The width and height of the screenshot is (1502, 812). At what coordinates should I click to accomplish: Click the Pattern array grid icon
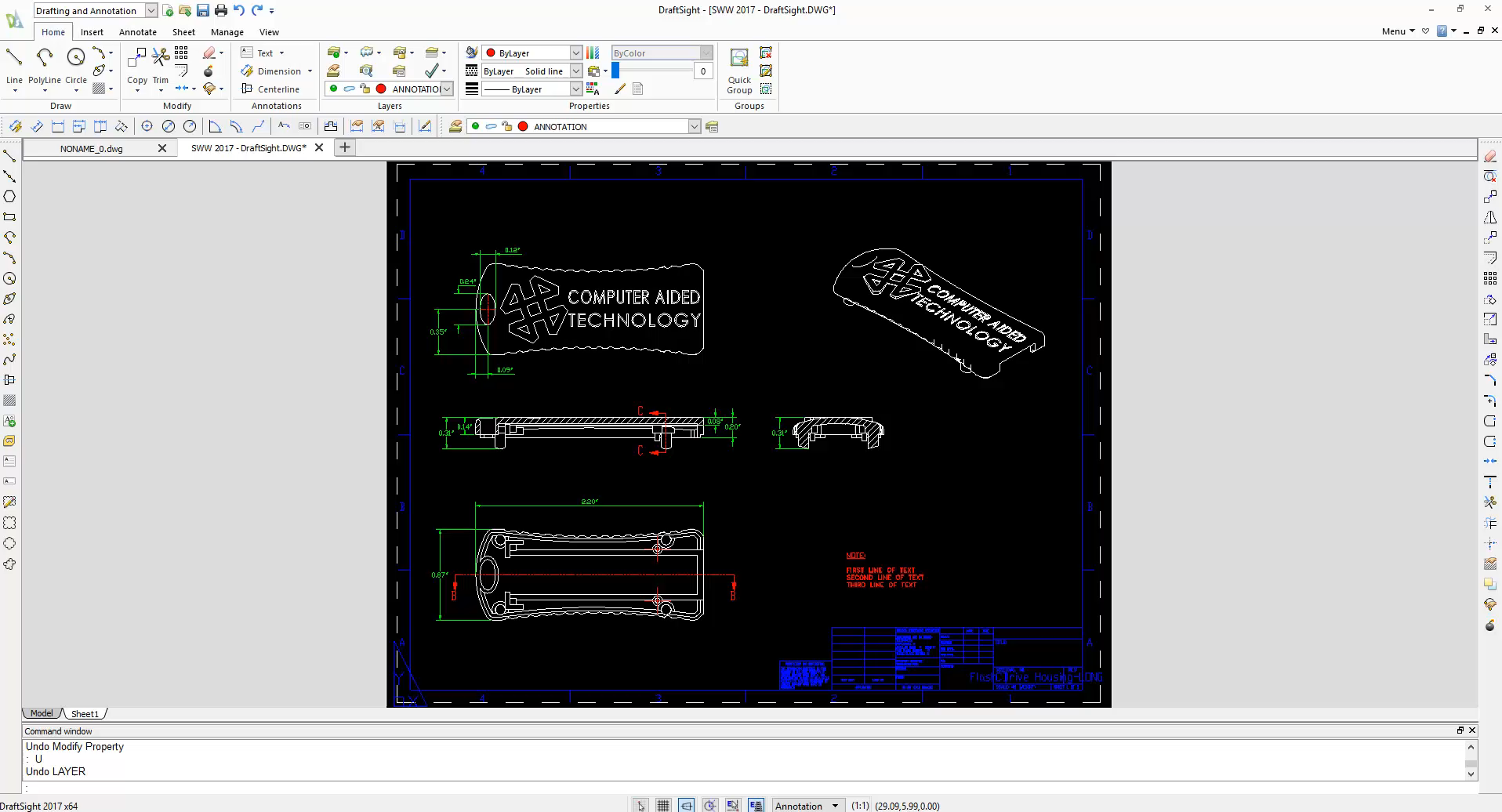181,53
